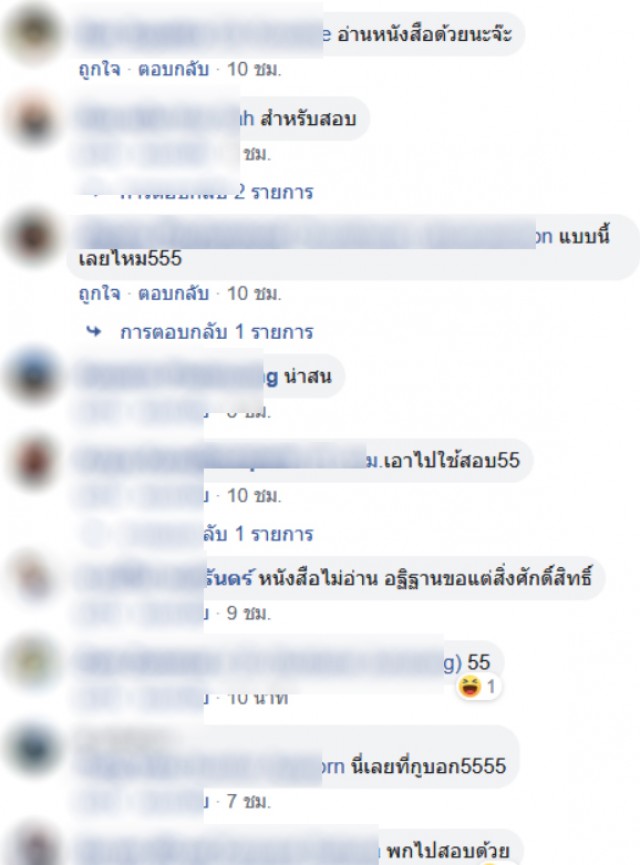The image size is (640, 865).
Task: Open the "10 ชม." timestamp under "อ่านหนังสือด้วยนะจ๊ะ"
Action: 254,69
